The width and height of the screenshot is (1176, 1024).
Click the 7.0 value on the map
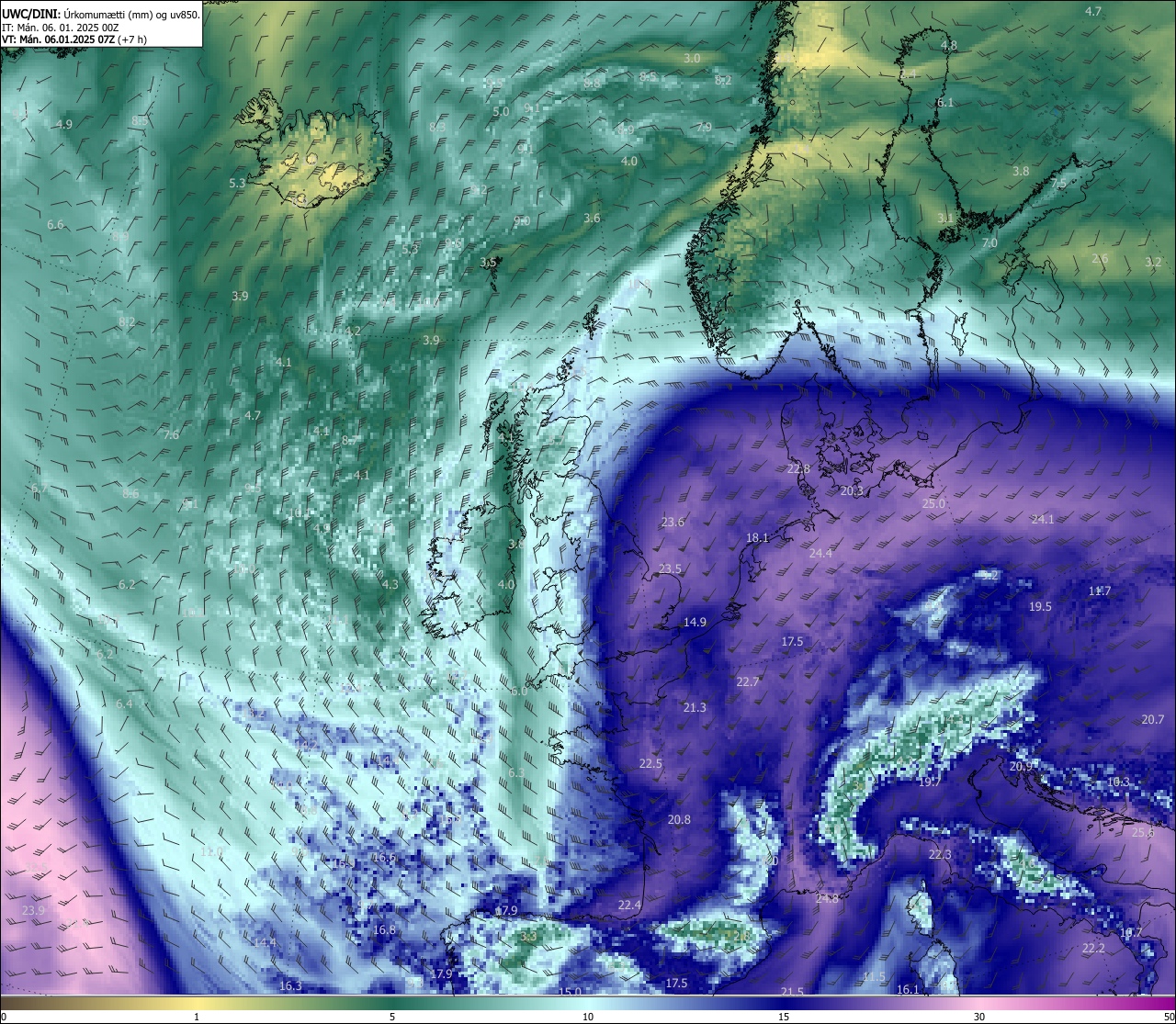(x=989, y=242)
